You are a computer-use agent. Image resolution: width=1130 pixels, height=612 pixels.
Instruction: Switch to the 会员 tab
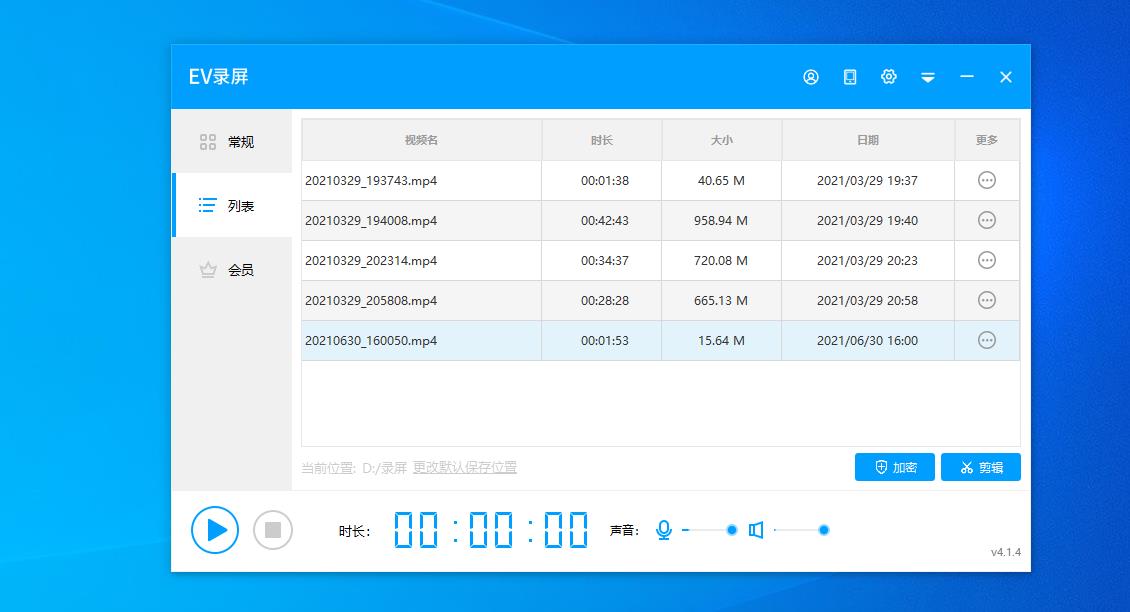click(232, 270)
